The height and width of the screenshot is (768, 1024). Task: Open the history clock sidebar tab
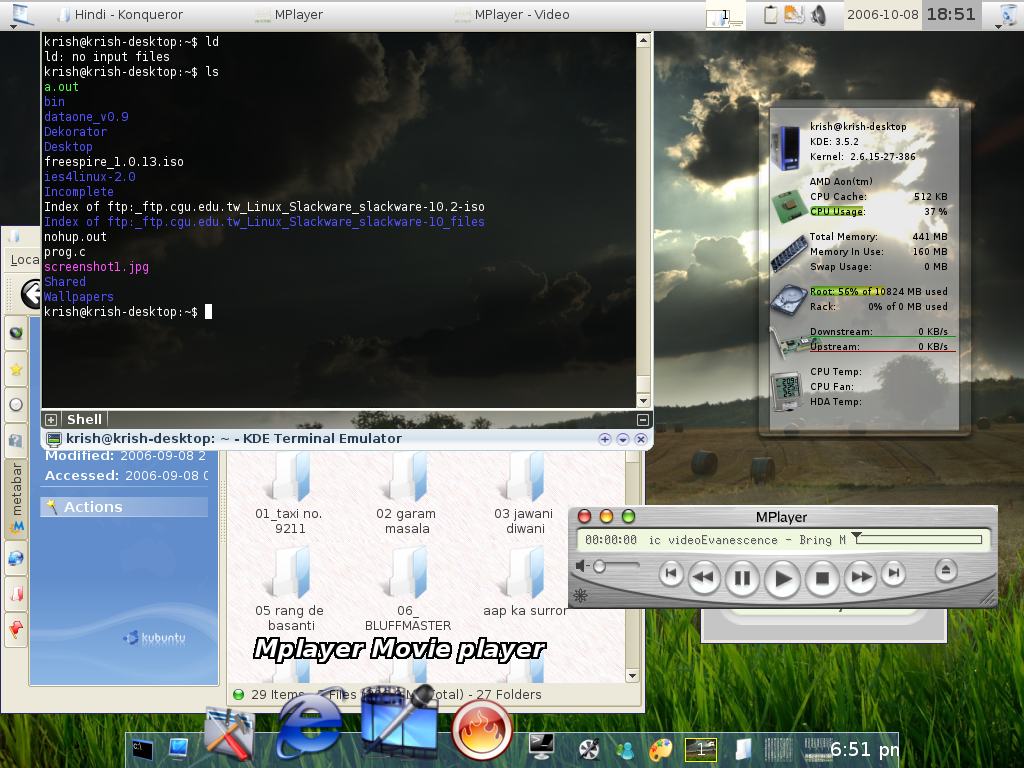tap(16, 405)
